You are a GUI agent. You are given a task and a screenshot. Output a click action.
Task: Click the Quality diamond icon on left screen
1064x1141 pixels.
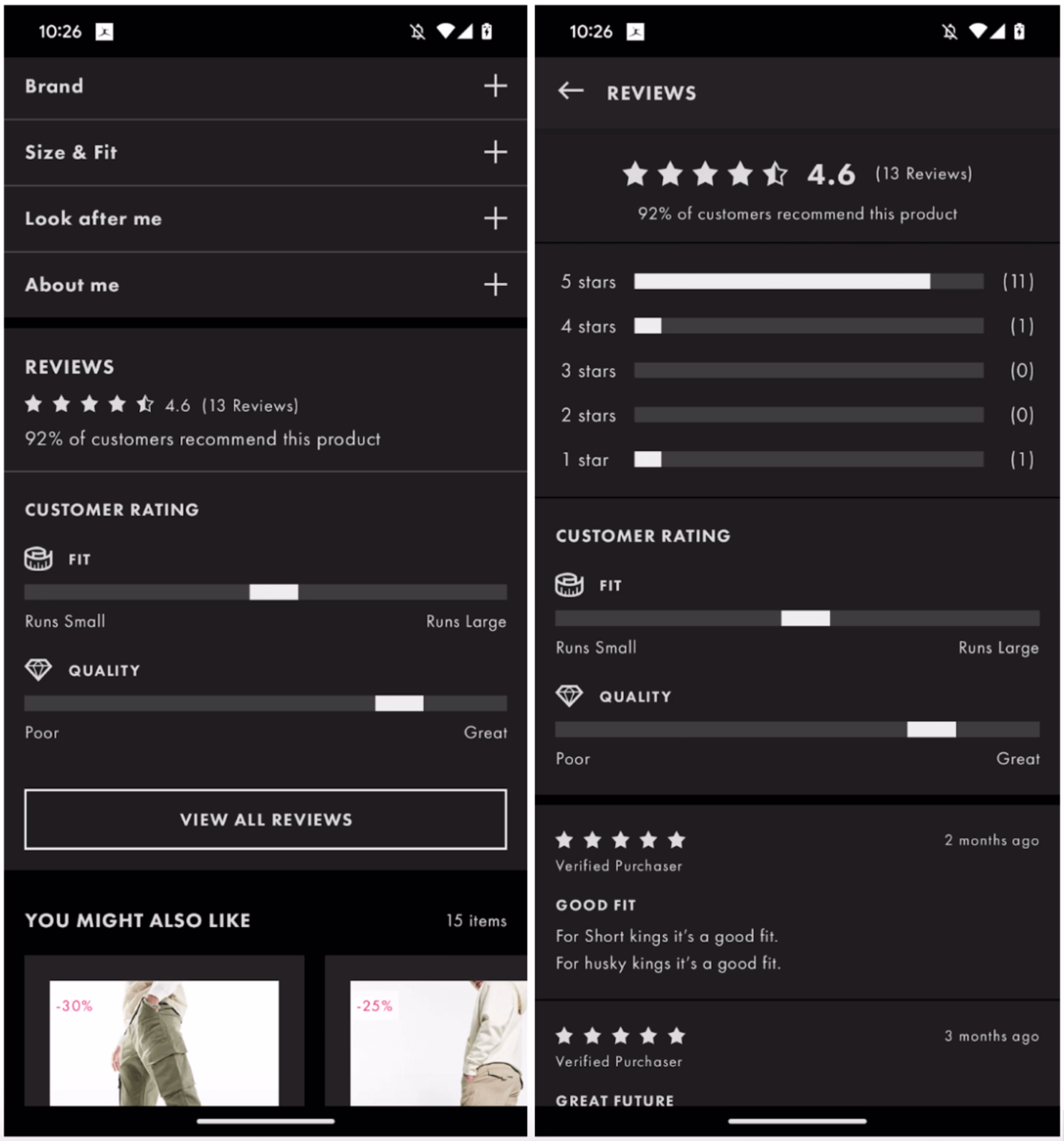pos(39,669)
